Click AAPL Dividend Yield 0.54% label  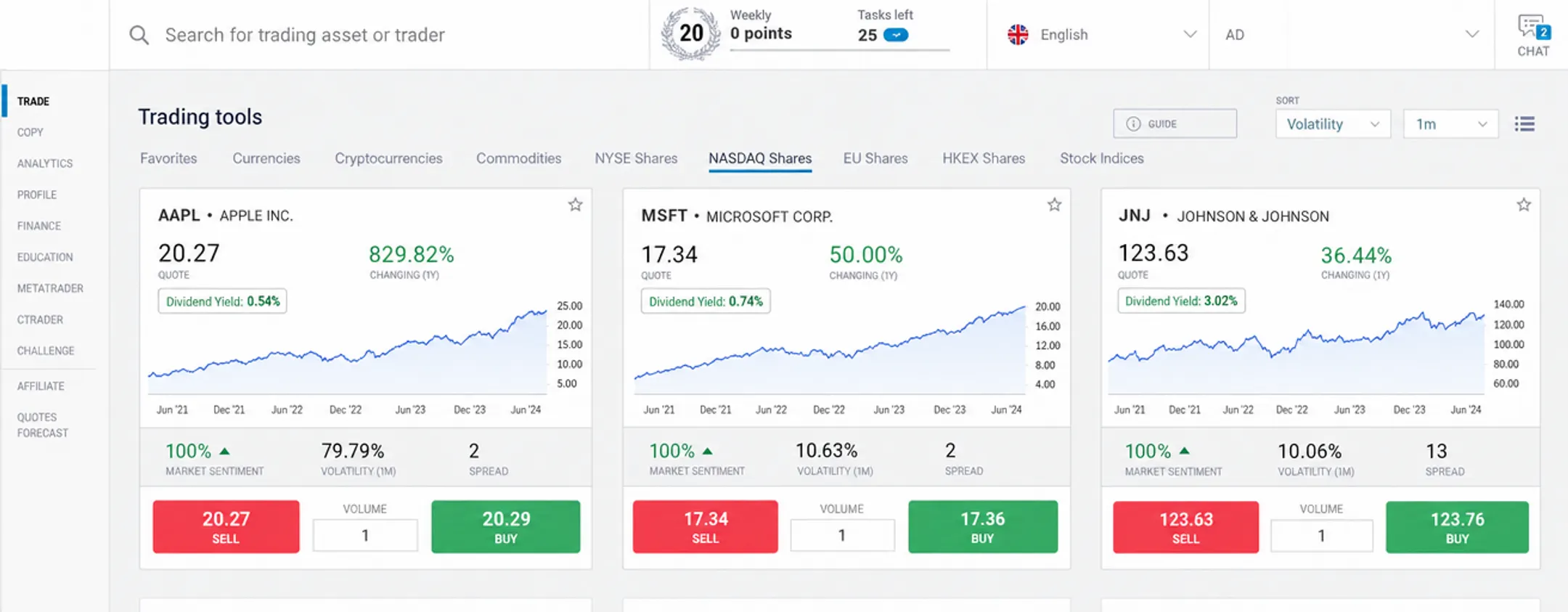[x=223, y=301]
